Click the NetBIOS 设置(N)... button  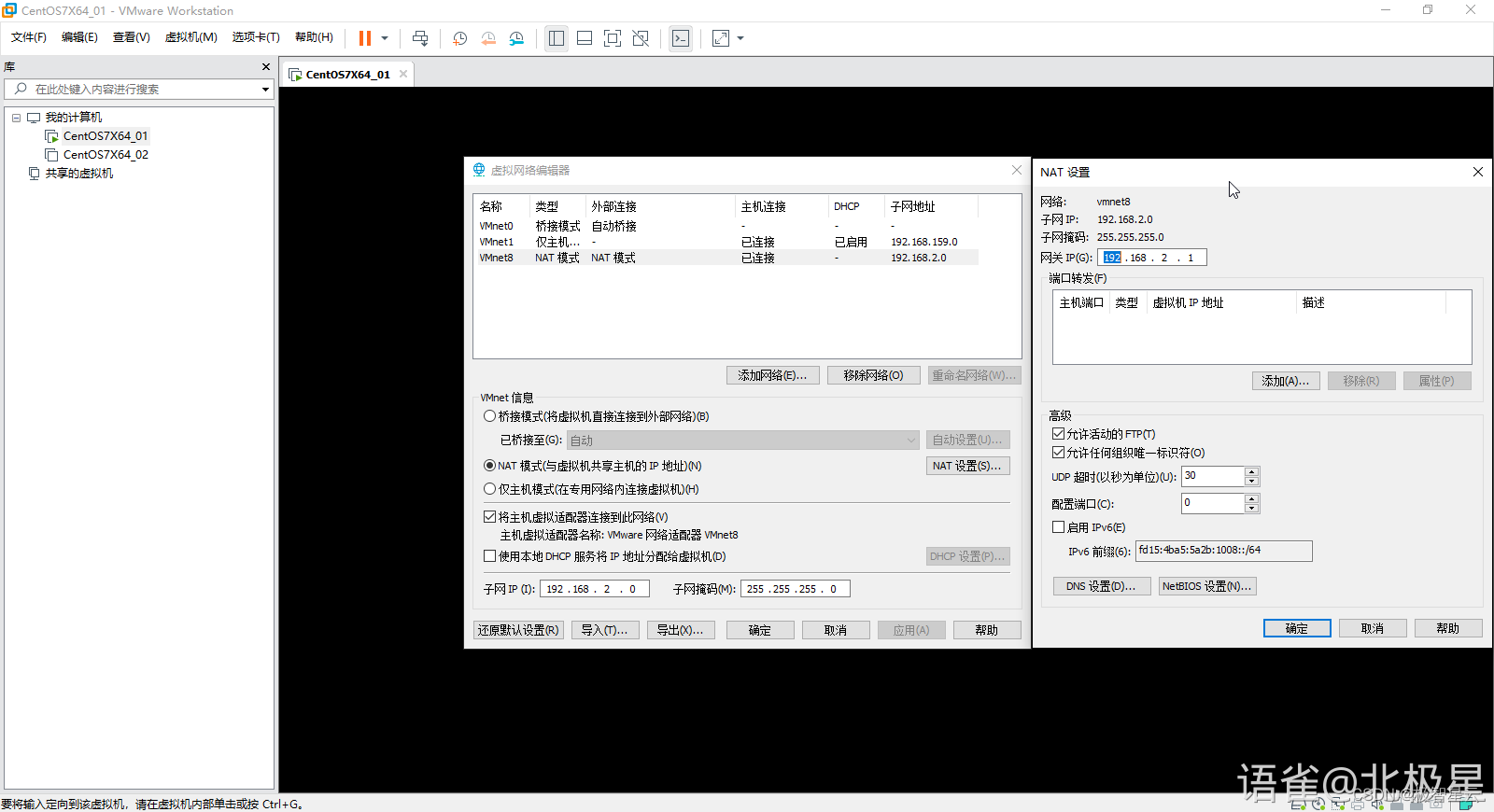click(1207, 586)
